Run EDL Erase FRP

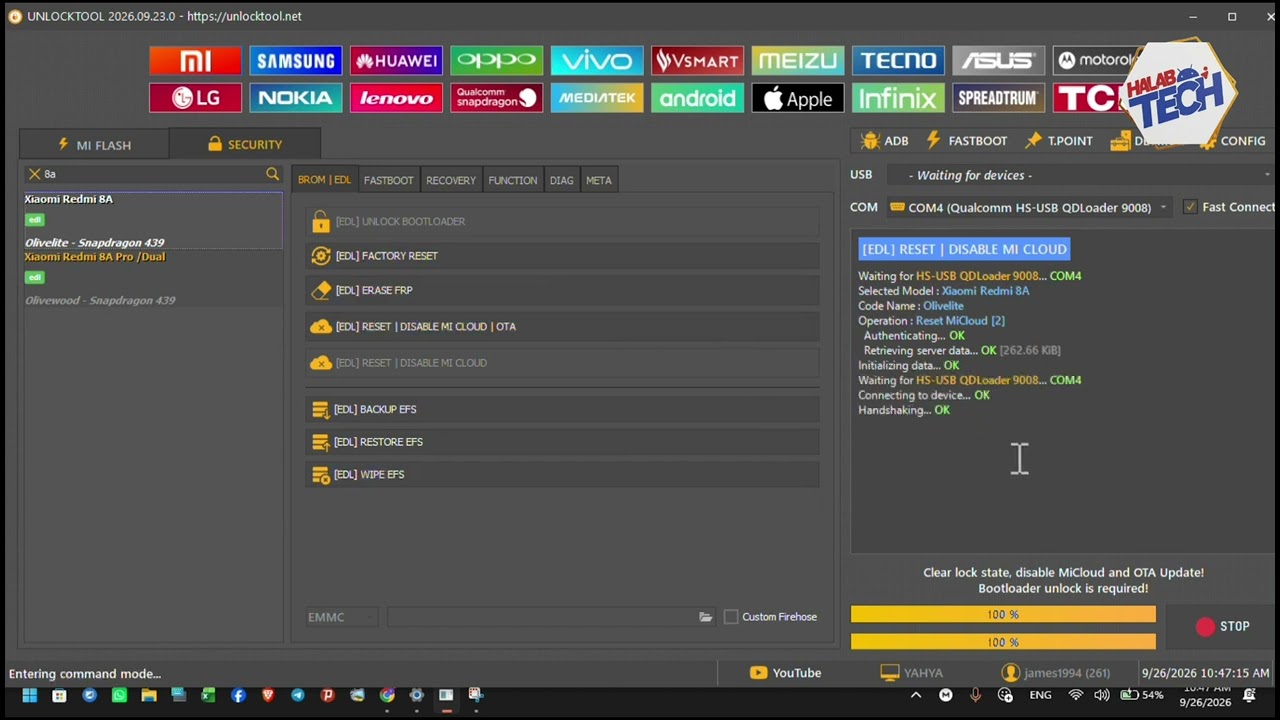pyautogui.click(x=562, y=290)
